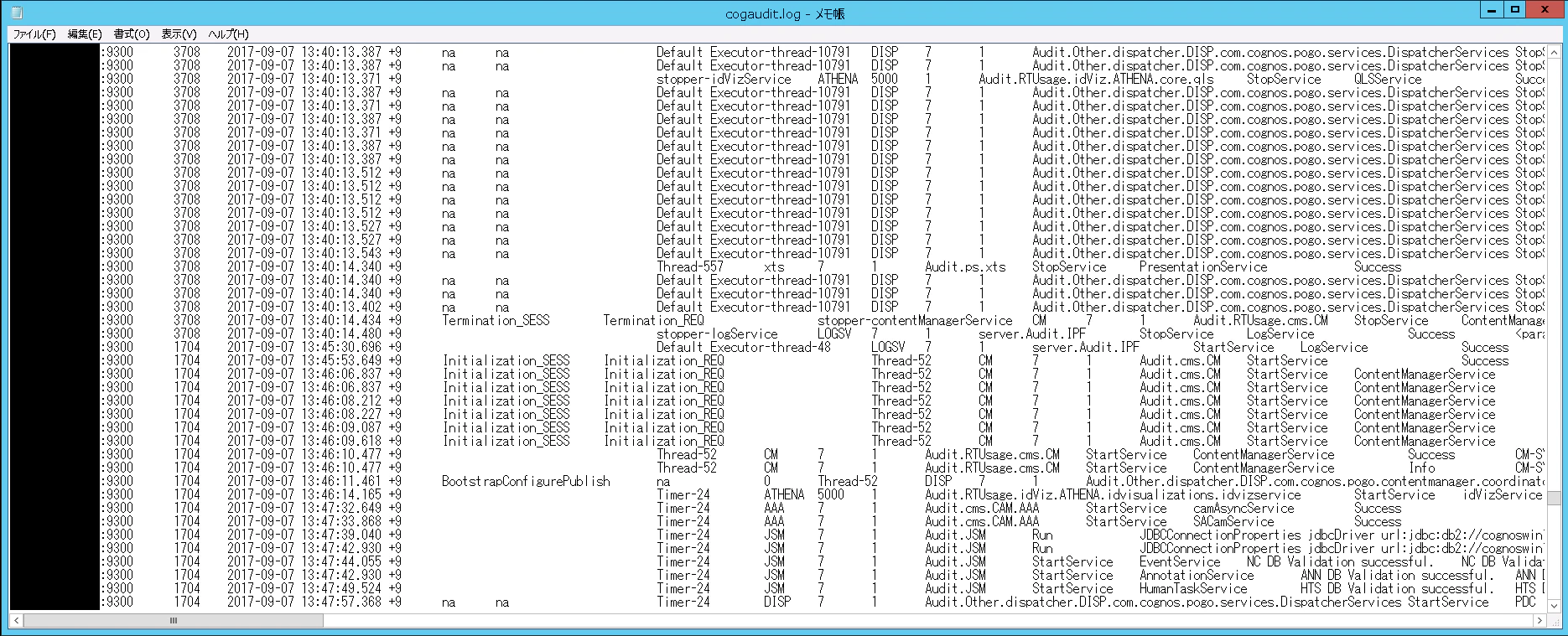Minimize the cogaudit.log Notepad window
This screenshot has width=1568, height=636.
[x=1492, y=10]
